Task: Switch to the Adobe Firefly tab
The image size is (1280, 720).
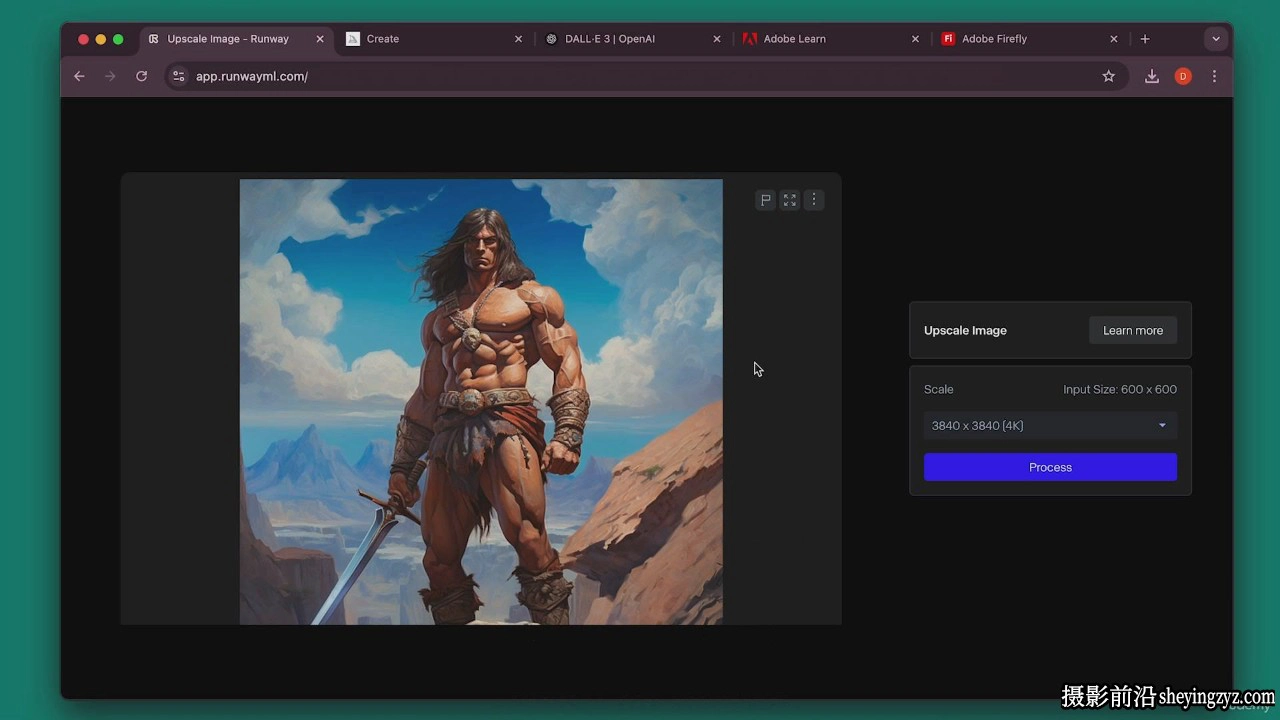Action: (1030, 39)
